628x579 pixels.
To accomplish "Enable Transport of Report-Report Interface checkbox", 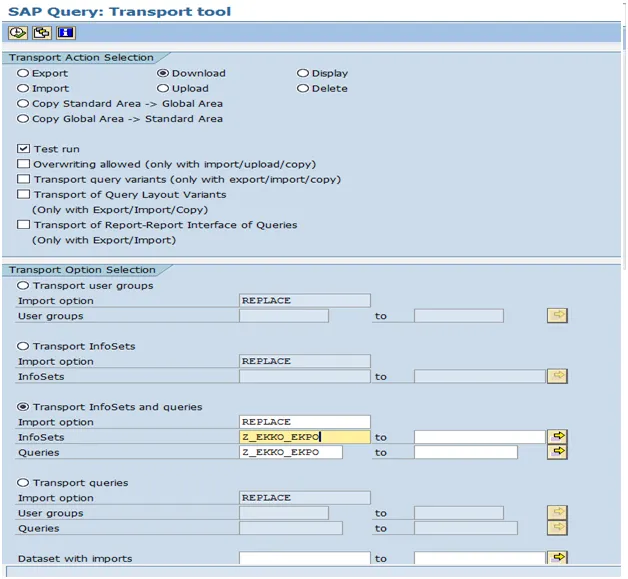I will 23,225.
